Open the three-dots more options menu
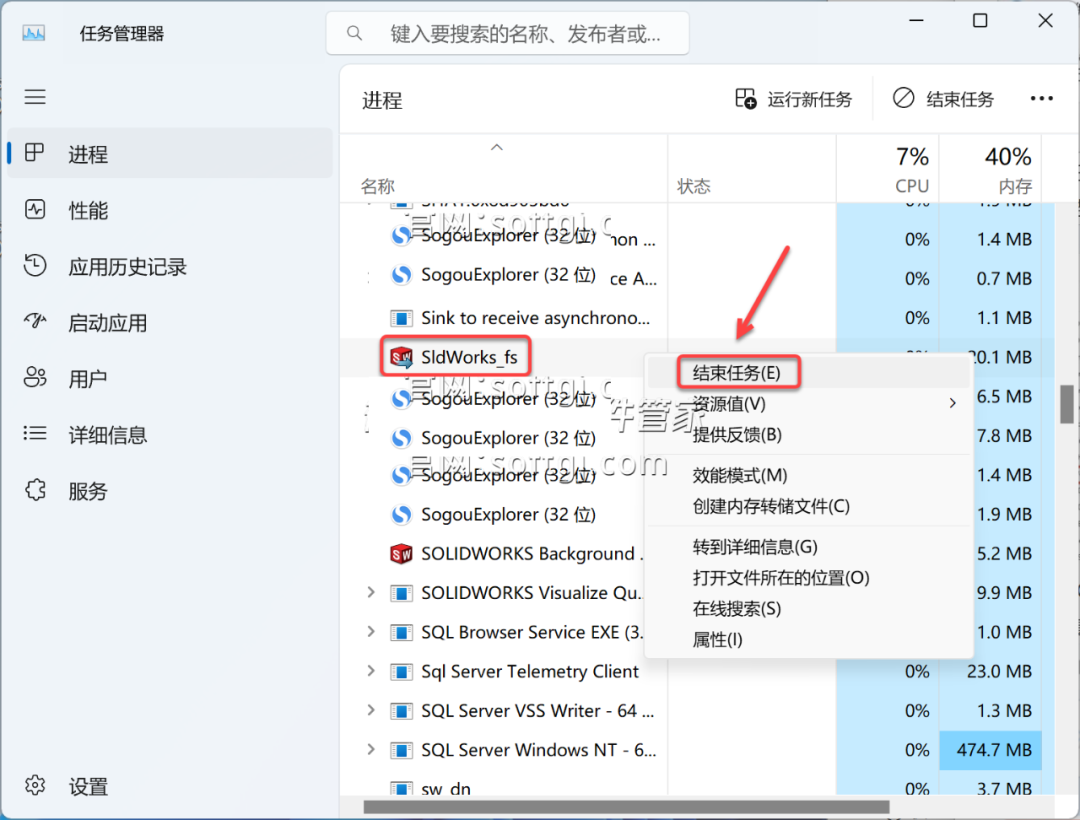This screenshot has width=1080, height=820. [x=1041, y=99]
